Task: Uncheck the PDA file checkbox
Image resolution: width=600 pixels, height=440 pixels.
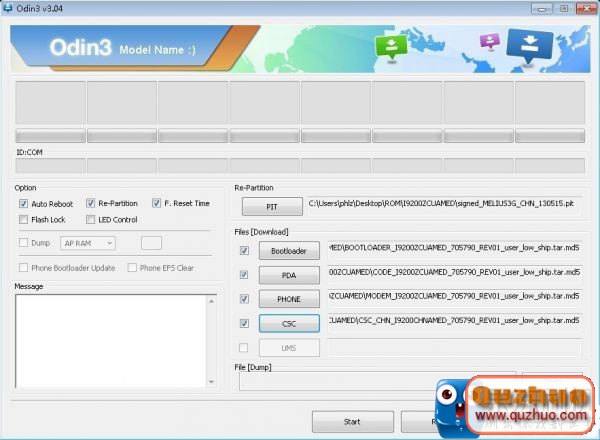Action: point(244,275)
